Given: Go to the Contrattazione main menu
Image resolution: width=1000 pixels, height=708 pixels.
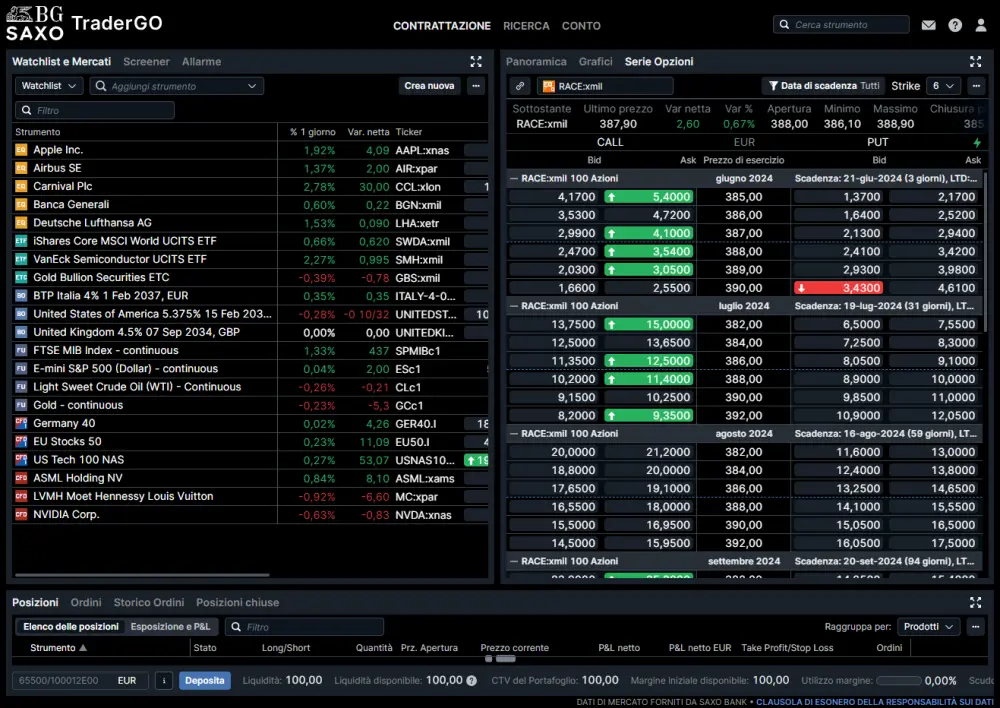Looking at the screenshot, I should [441, 26].
